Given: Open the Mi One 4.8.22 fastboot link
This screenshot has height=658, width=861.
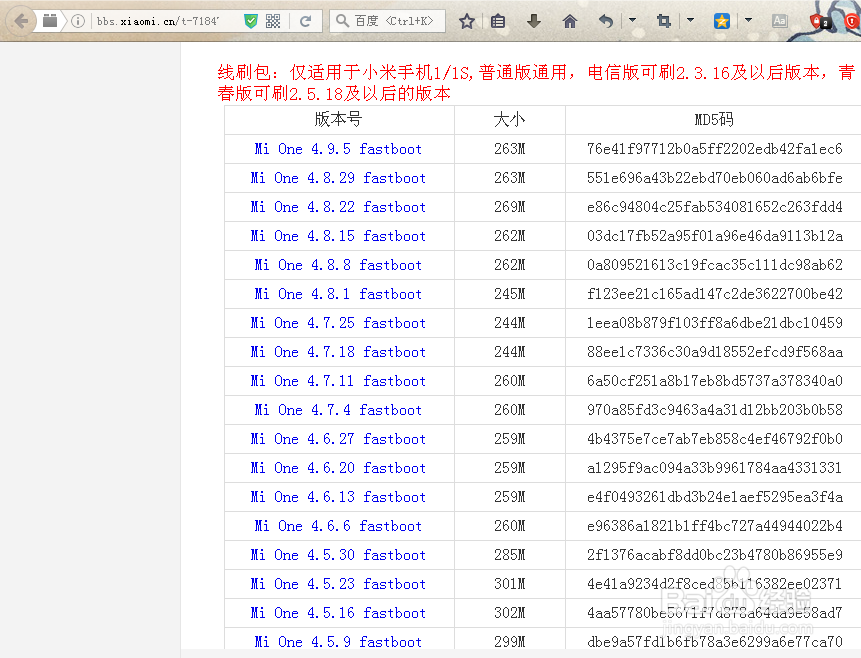Looking at the screenshot, I should (338, 207).
